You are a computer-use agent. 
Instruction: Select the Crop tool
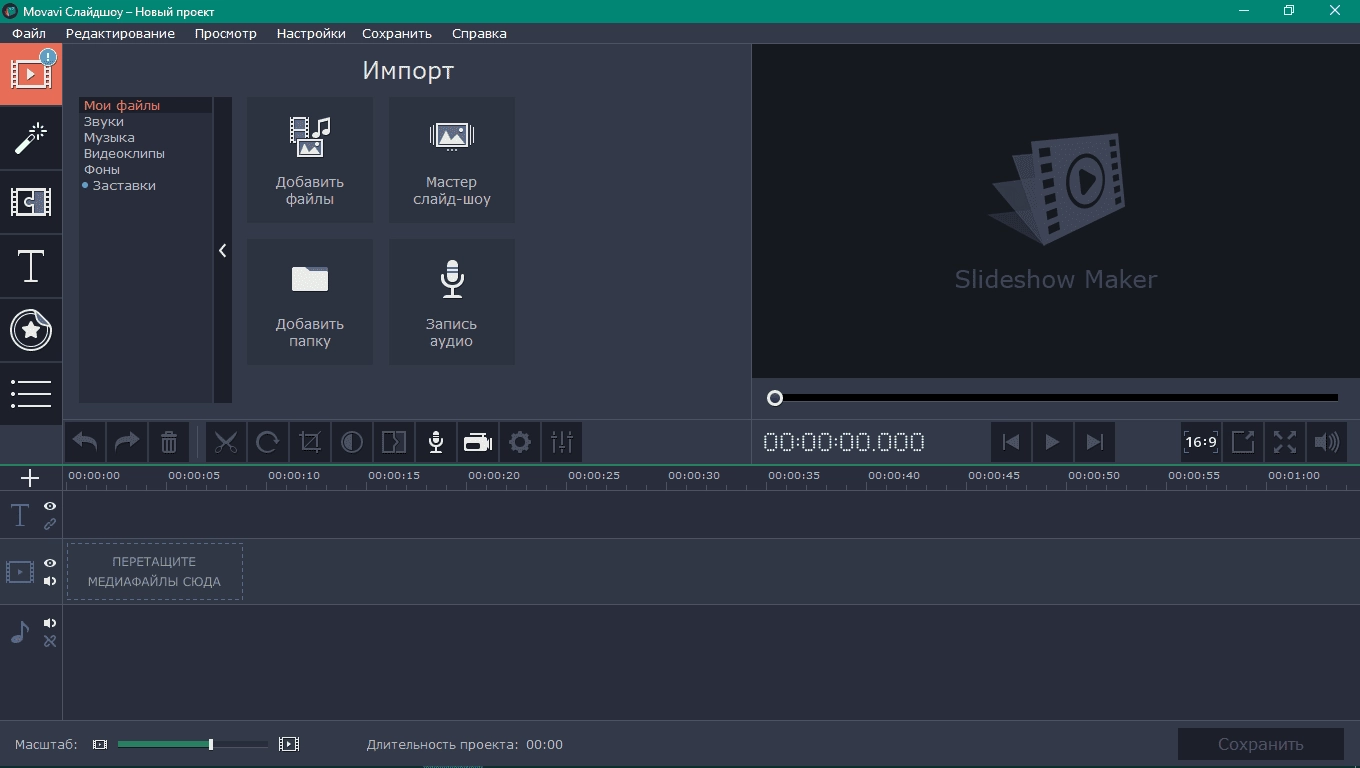click(x=310, y=442)
